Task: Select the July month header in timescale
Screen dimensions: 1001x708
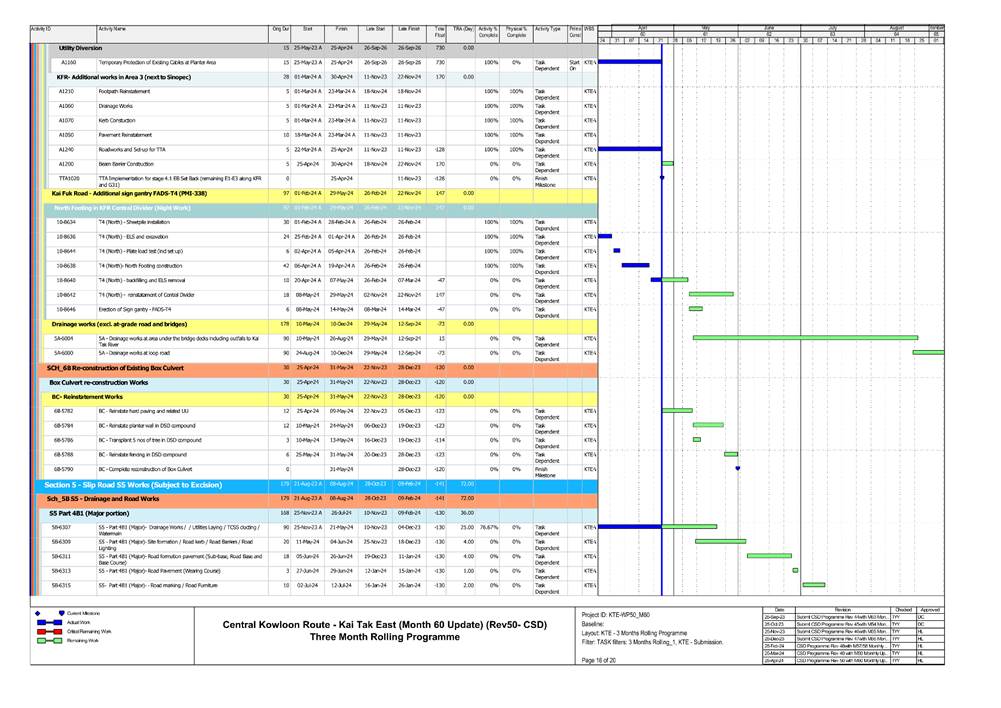Action: click(x=832, y=28)
